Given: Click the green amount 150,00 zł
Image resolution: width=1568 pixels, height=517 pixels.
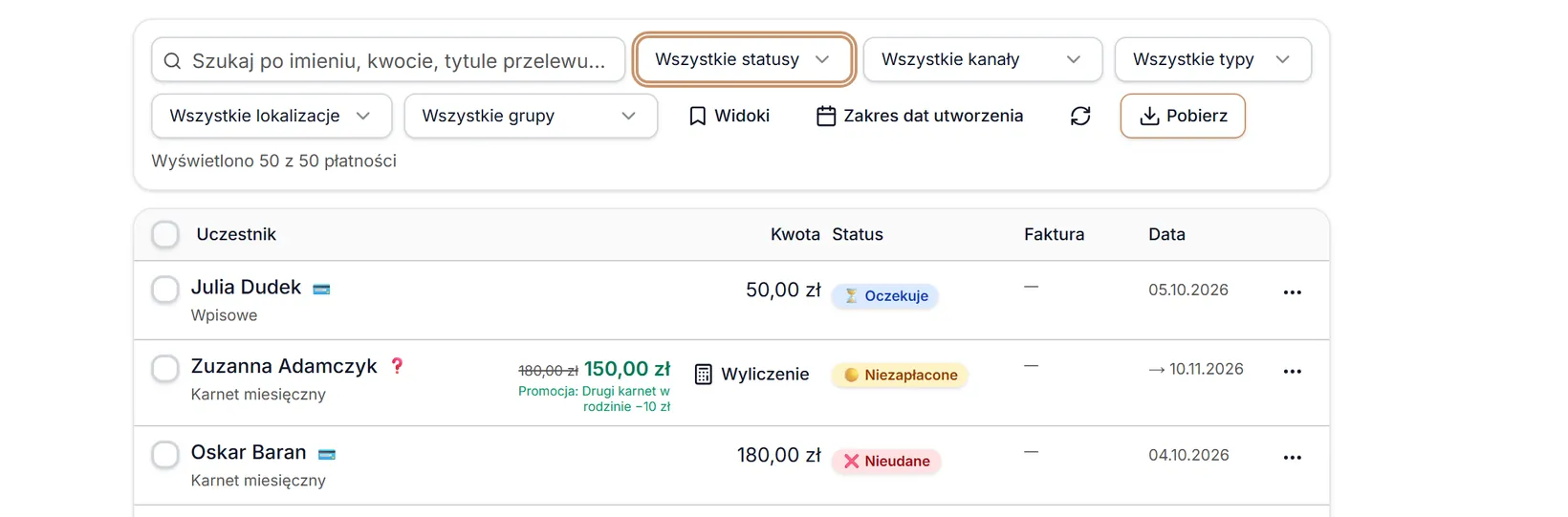Looking at the screenshot, I should [627, 369].
